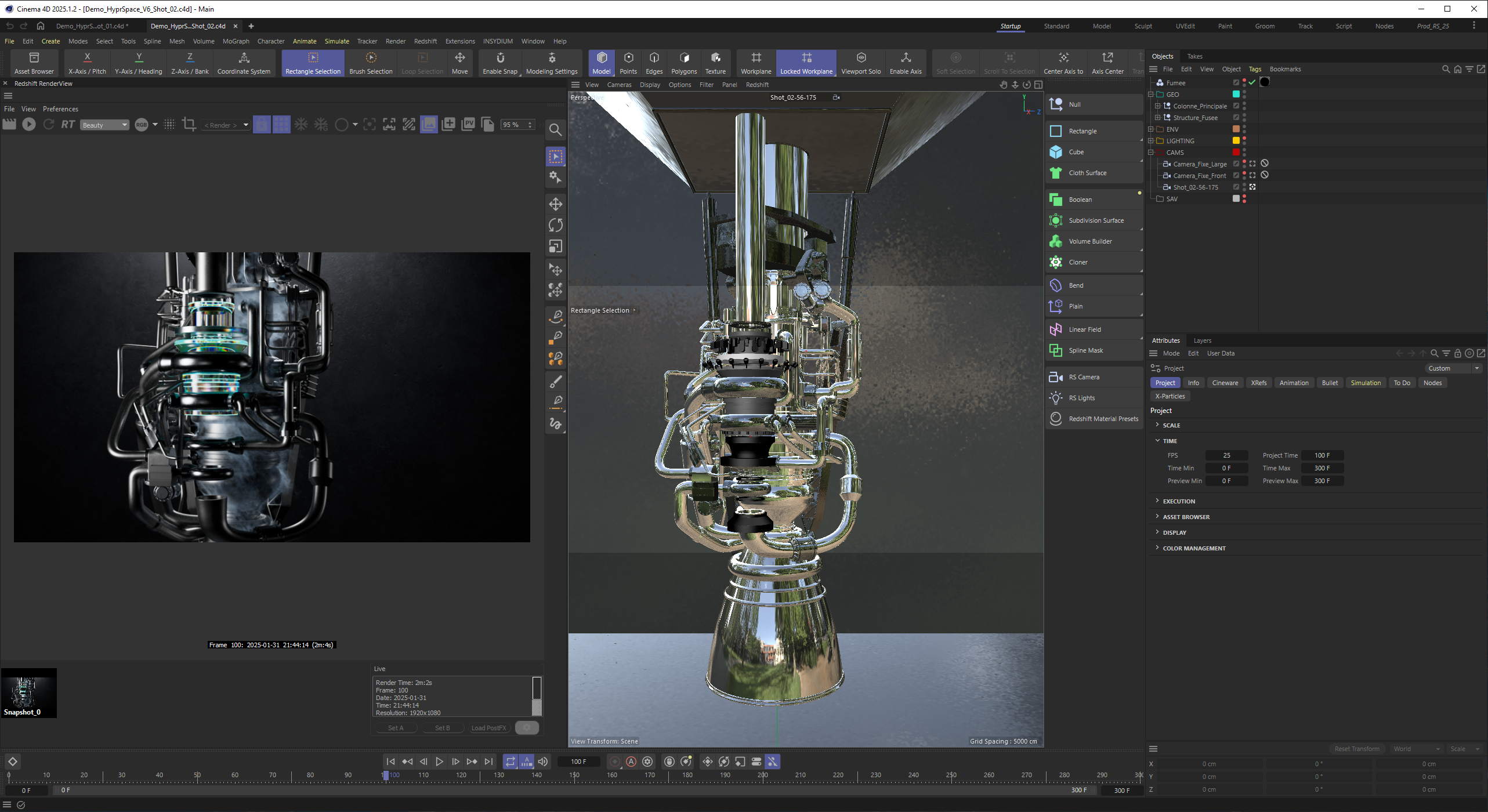
Task: Select the Rotate tool in viewport sidebar
Action: (555, 225)
